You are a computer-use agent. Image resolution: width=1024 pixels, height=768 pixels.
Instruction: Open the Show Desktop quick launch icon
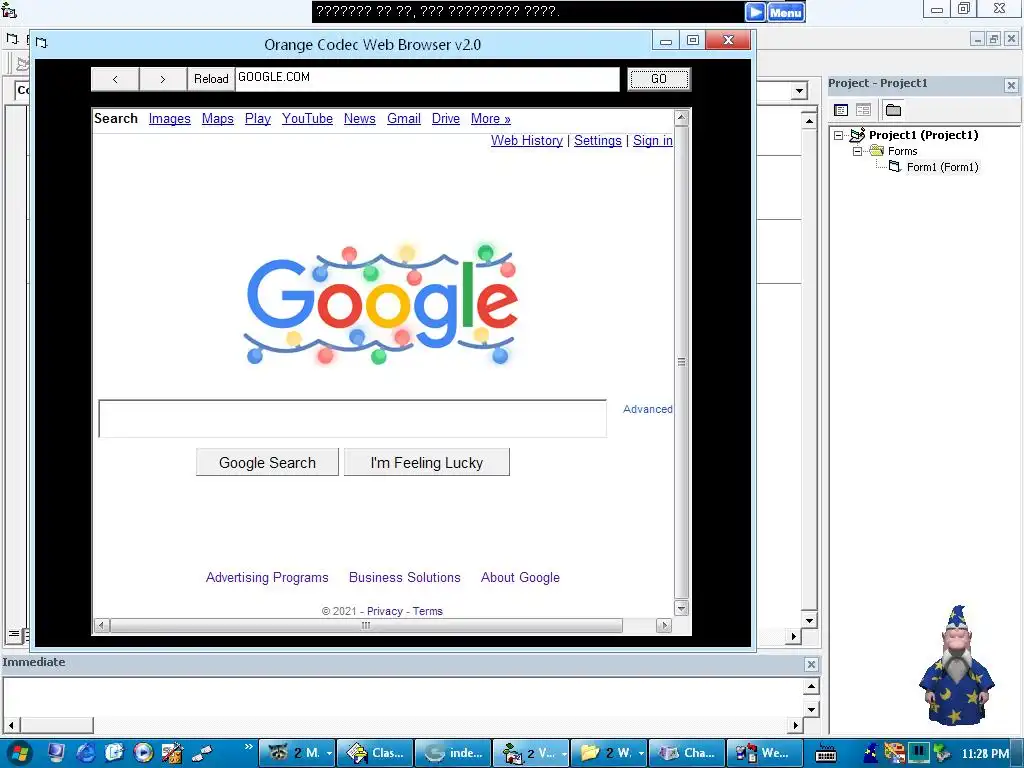click(x=56, y=753)
